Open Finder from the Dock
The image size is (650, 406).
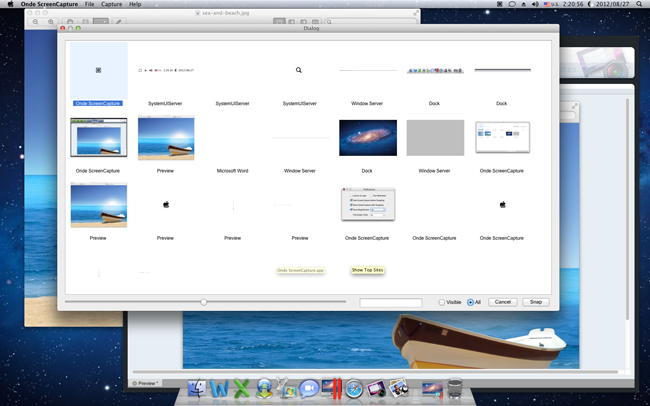pos(197,389)
